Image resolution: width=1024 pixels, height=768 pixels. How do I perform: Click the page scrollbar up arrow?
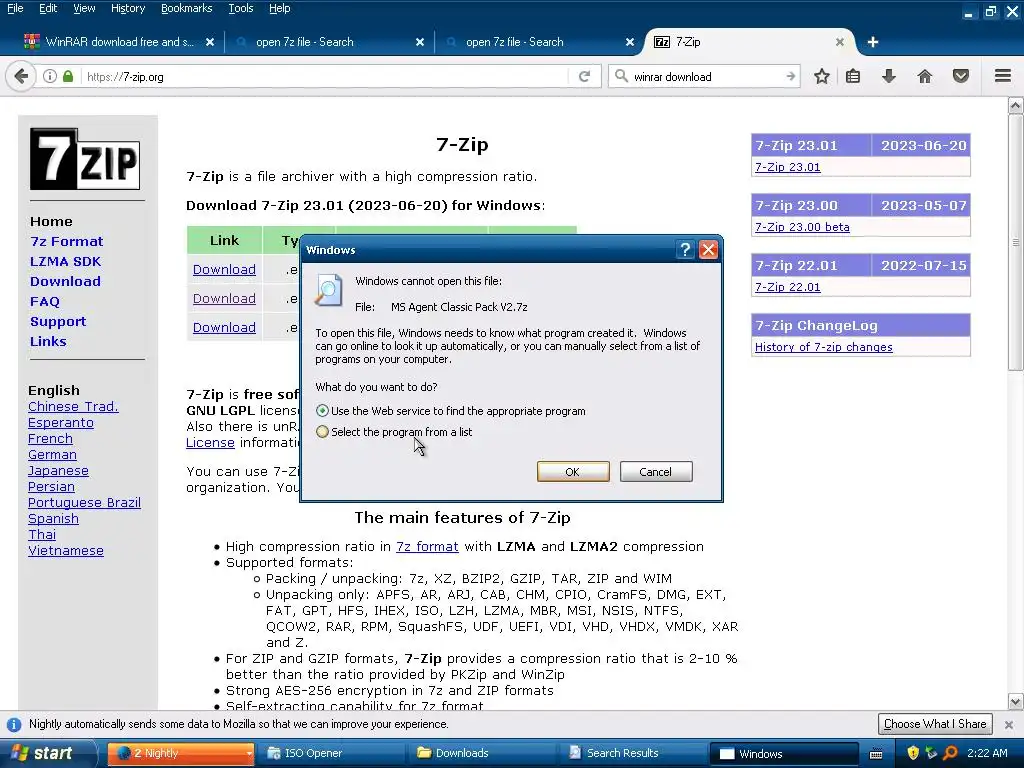(x=1016, y=105)
